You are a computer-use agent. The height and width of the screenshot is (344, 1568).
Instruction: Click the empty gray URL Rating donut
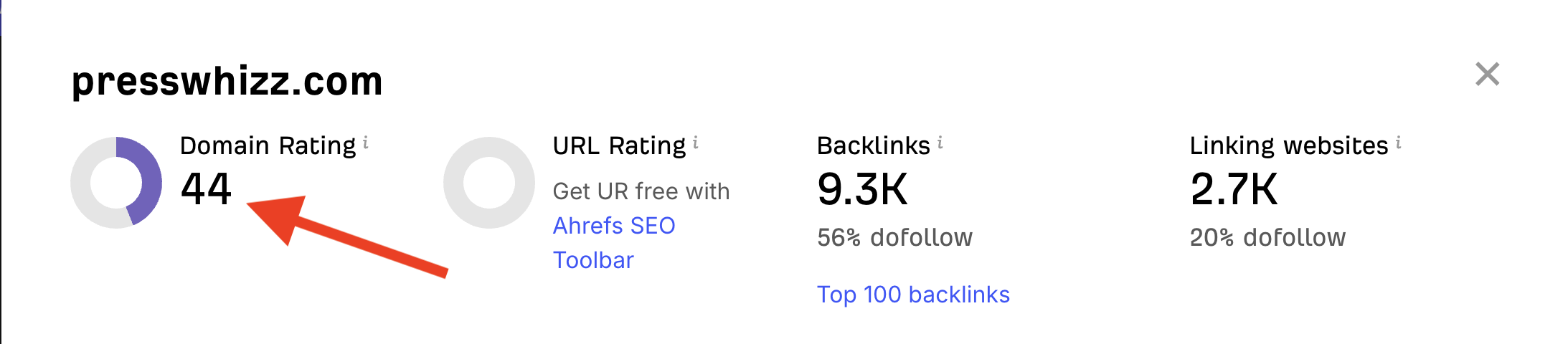click(x=489, y=183)
